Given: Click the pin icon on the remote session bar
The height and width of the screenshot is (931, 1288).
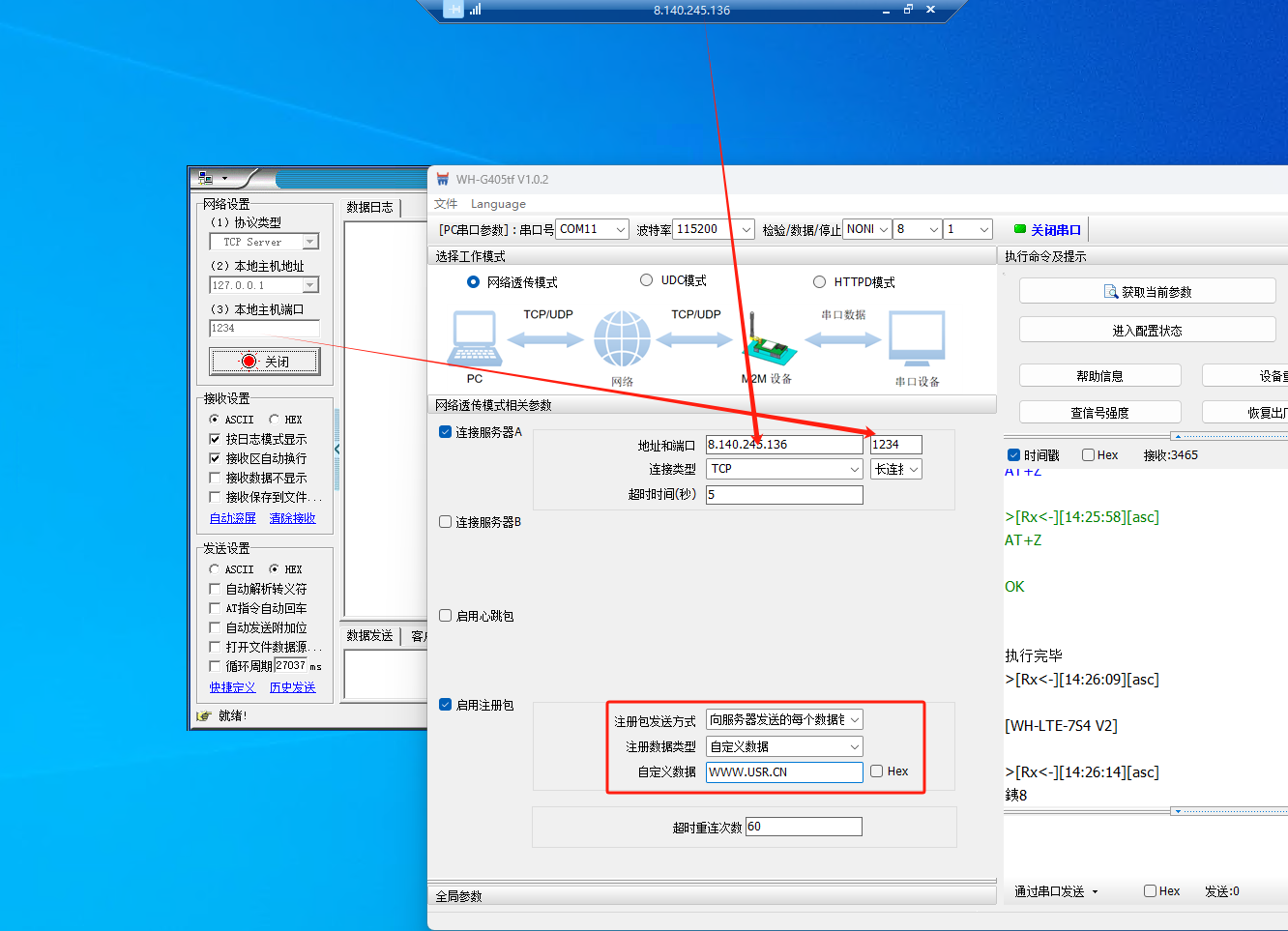Looking at the screenshot, I should pos(454,10).
